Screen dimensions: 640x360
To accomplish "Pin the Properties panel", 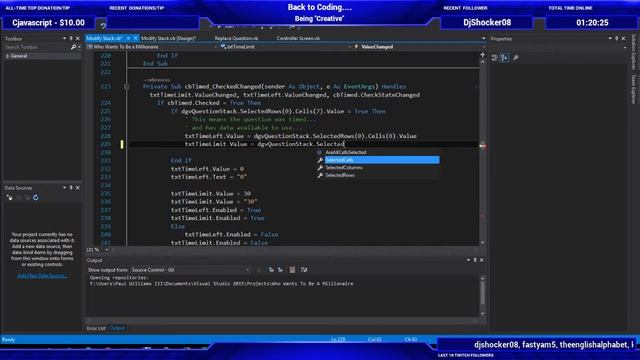I will [617, 38].
